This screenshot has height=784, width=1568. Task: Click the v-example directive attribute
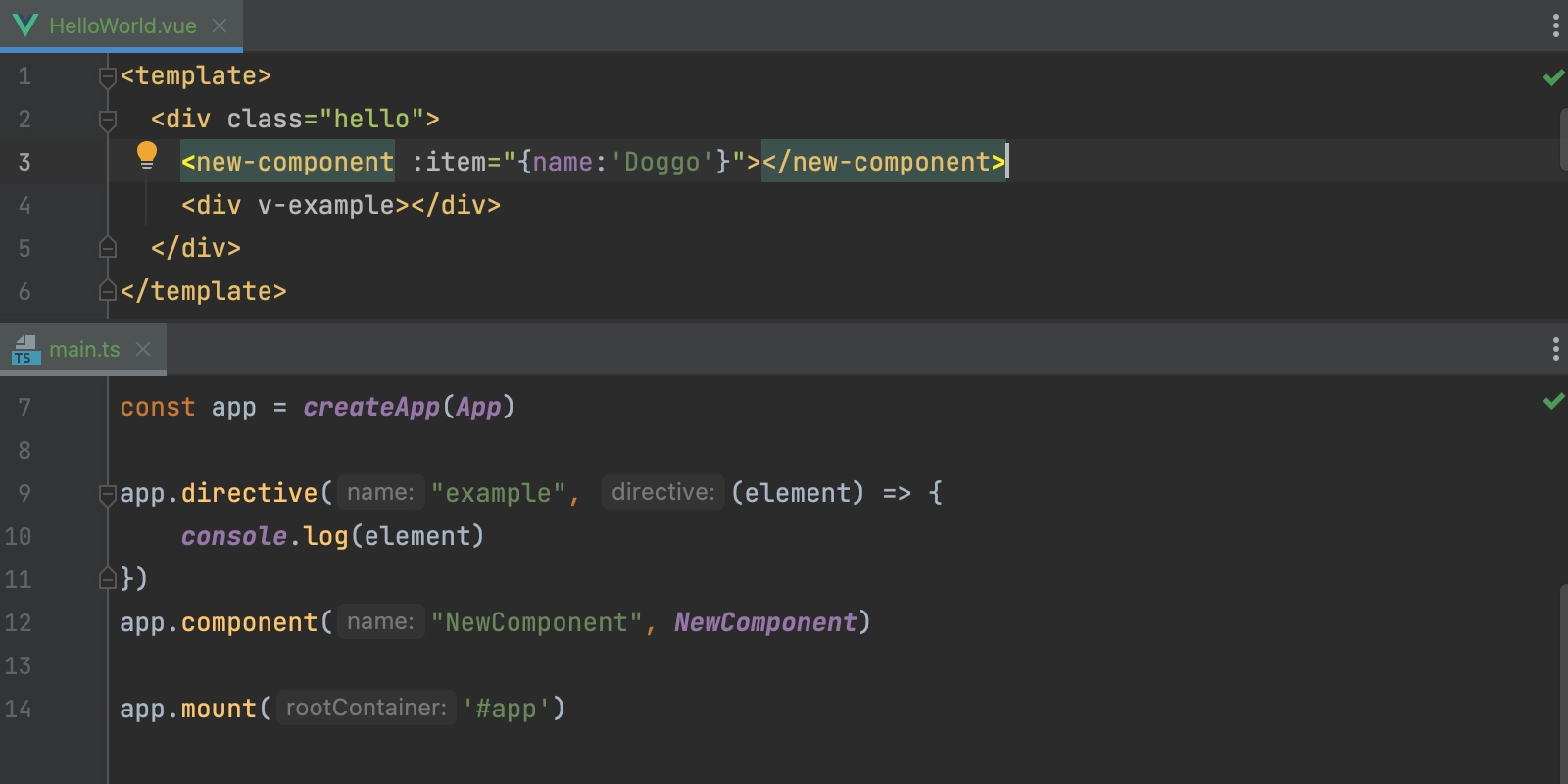pyautogui.click(x=325, y=205)
